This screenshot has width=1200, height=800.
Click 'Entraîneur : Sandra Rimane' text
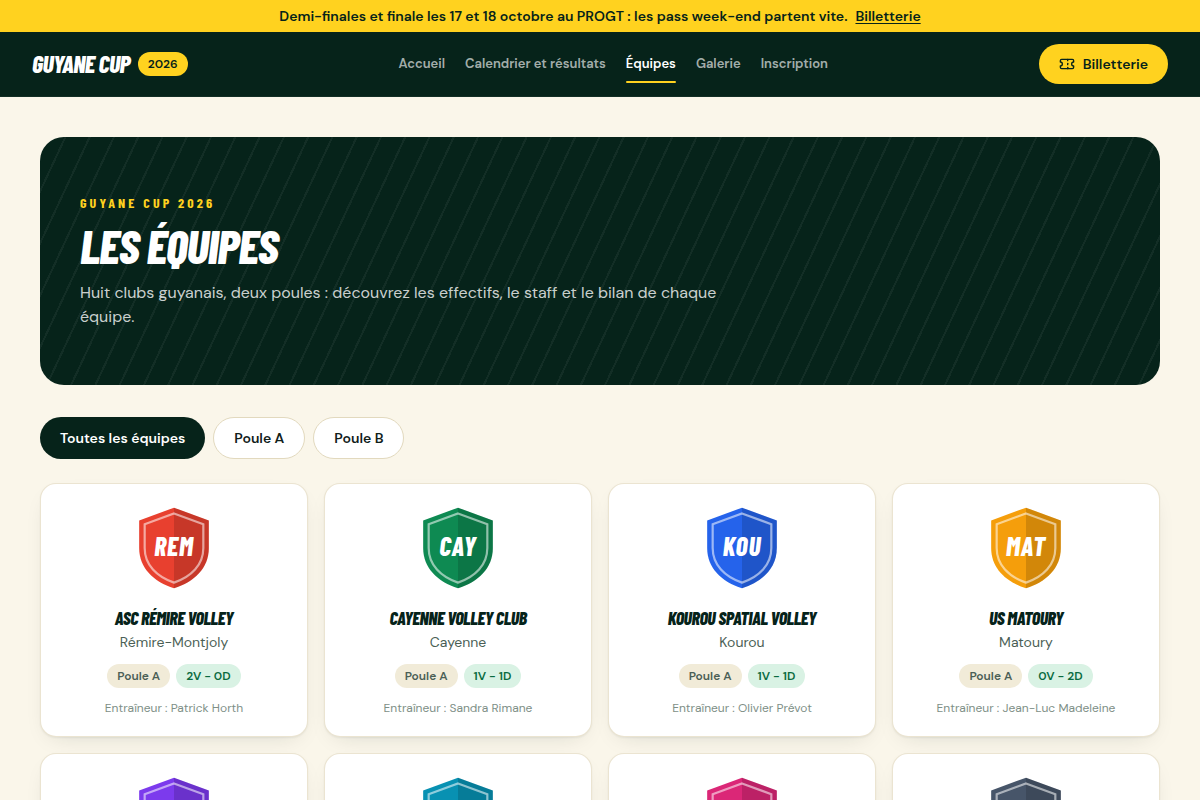458,708
